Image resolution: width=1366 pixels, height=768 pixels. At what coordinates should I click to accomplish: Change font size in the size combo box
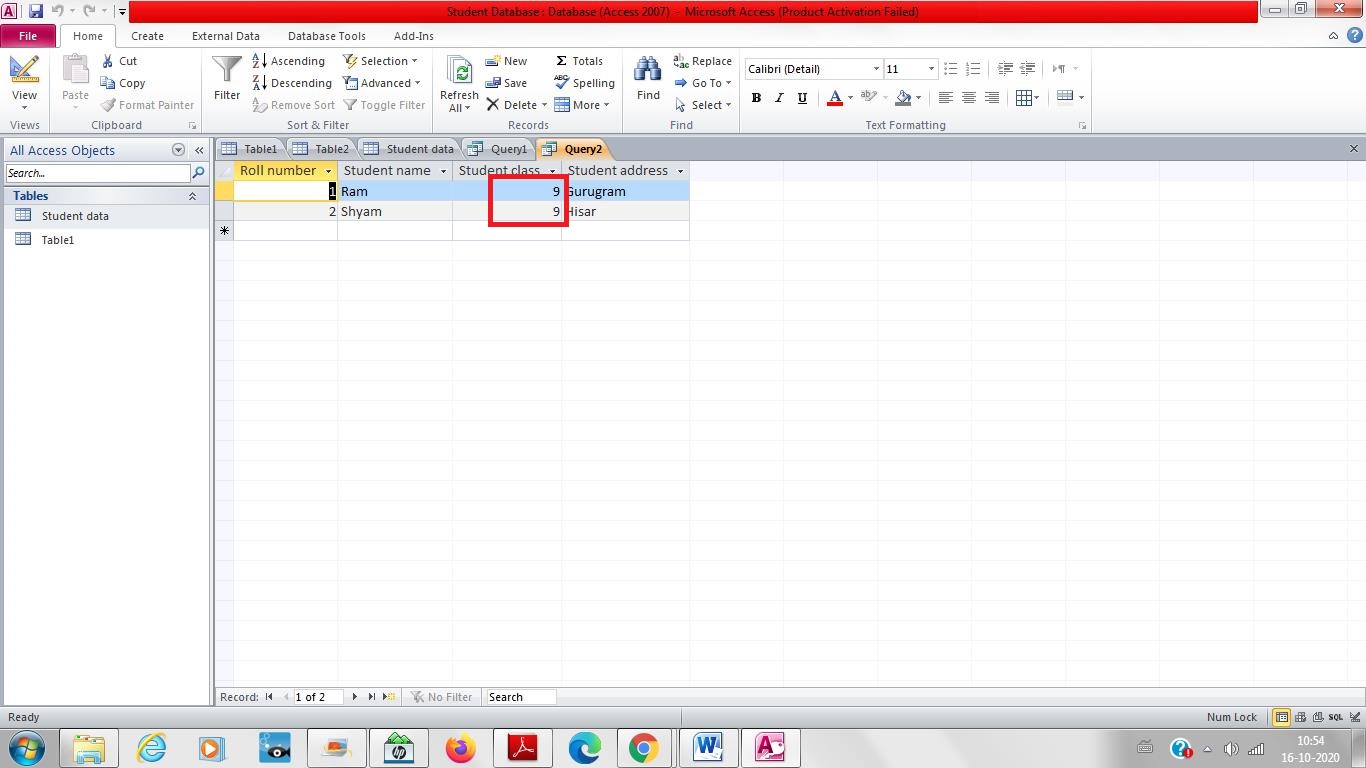[903, 69]
